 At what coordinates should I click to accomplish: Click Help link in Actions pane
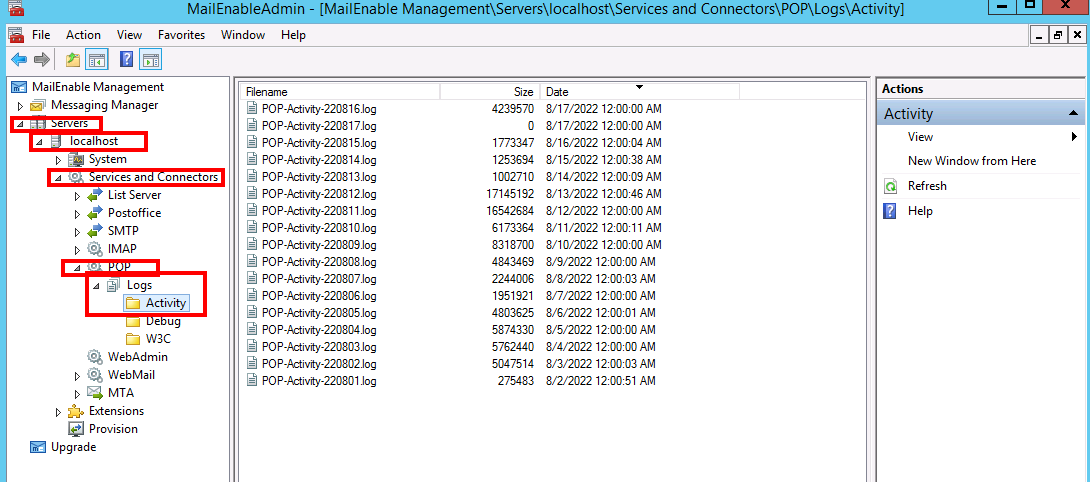coord(920,211)
